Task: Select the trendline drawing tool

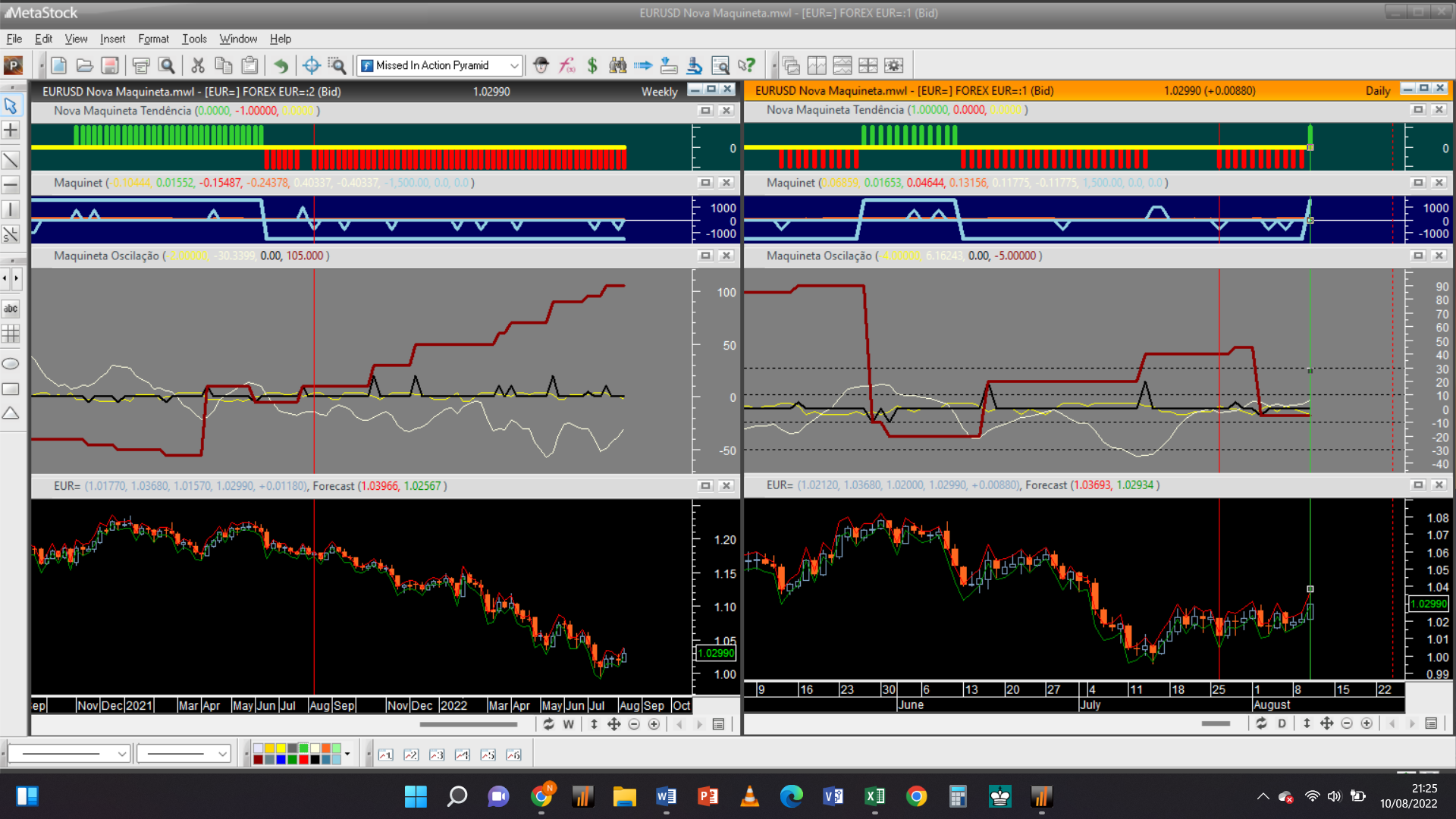Action: tap(11, 160)
